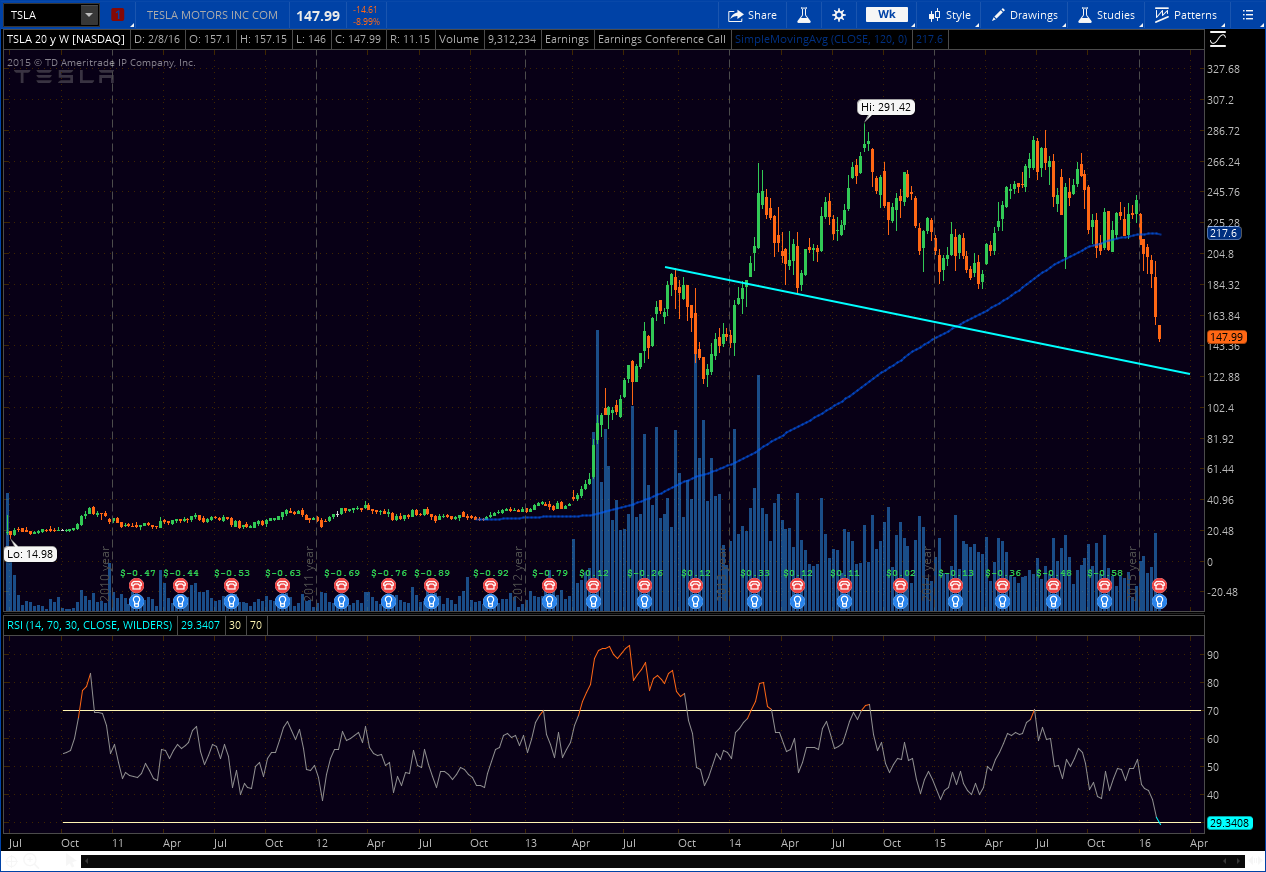This screenshot has width=1266, height=872.
Task: Click the earnings phone icon under $-0.47
Action: click(137, 585)
